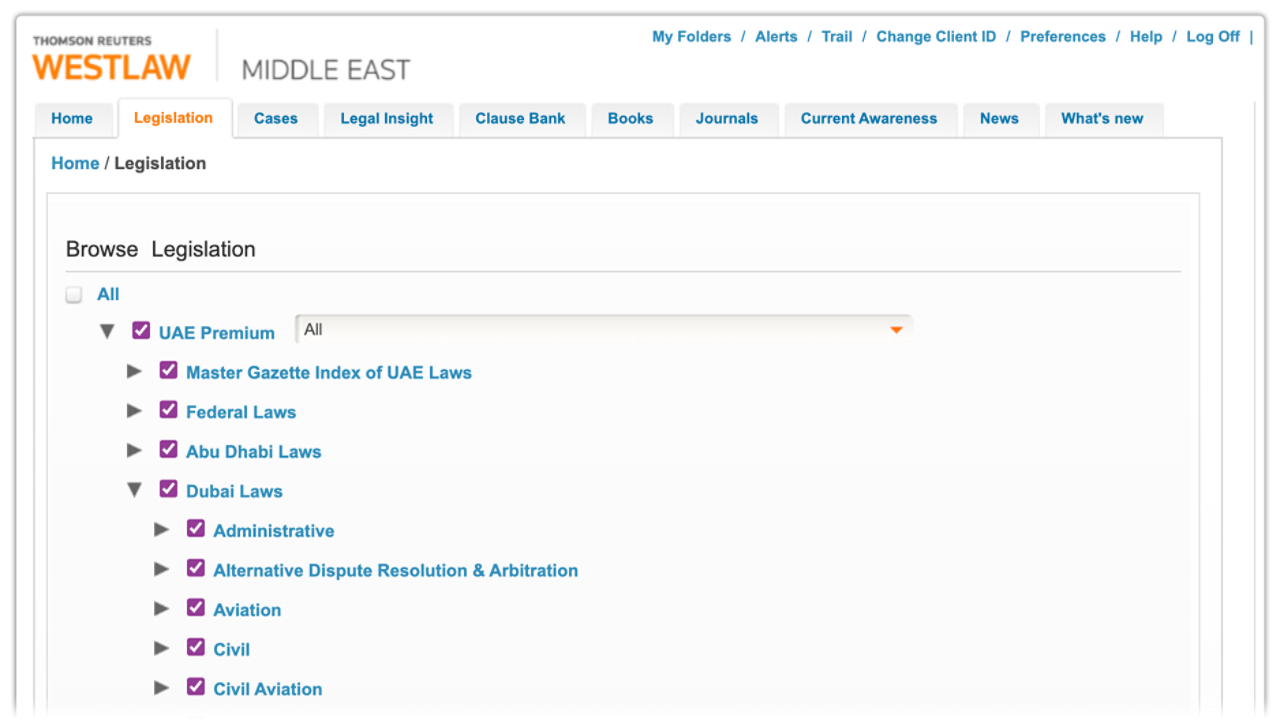
Task: Expand the Aviation category arrow
Action: [161, 609]
